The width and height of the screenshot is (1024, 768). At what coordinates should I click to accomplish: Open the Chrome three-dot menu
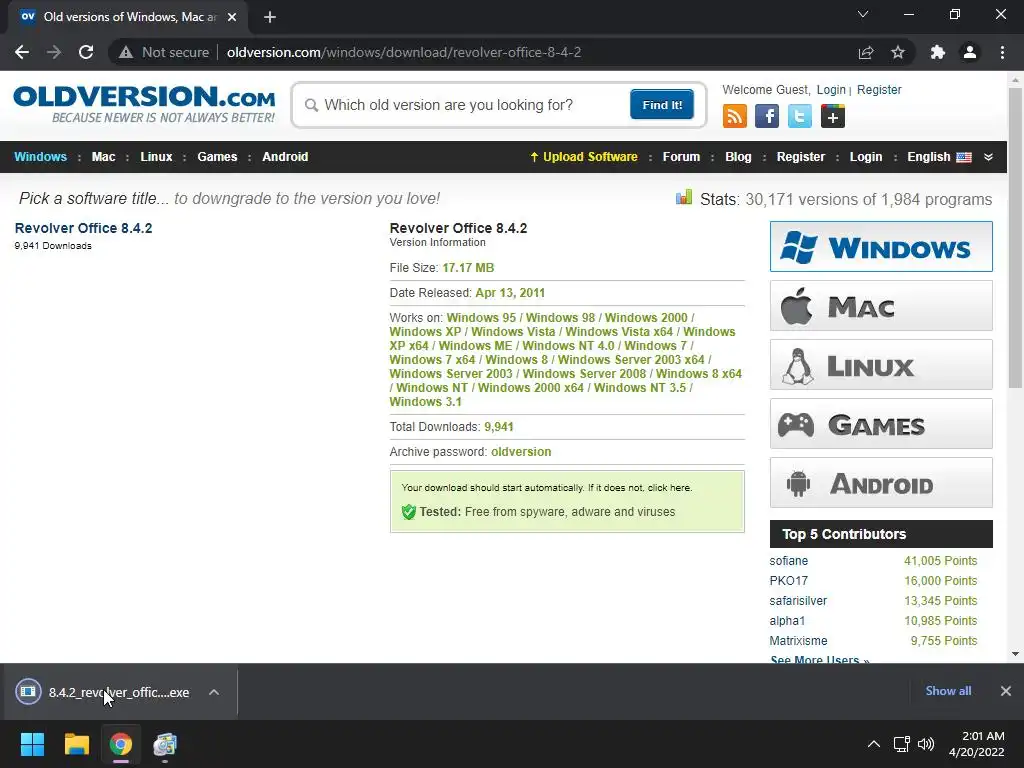1002,52
